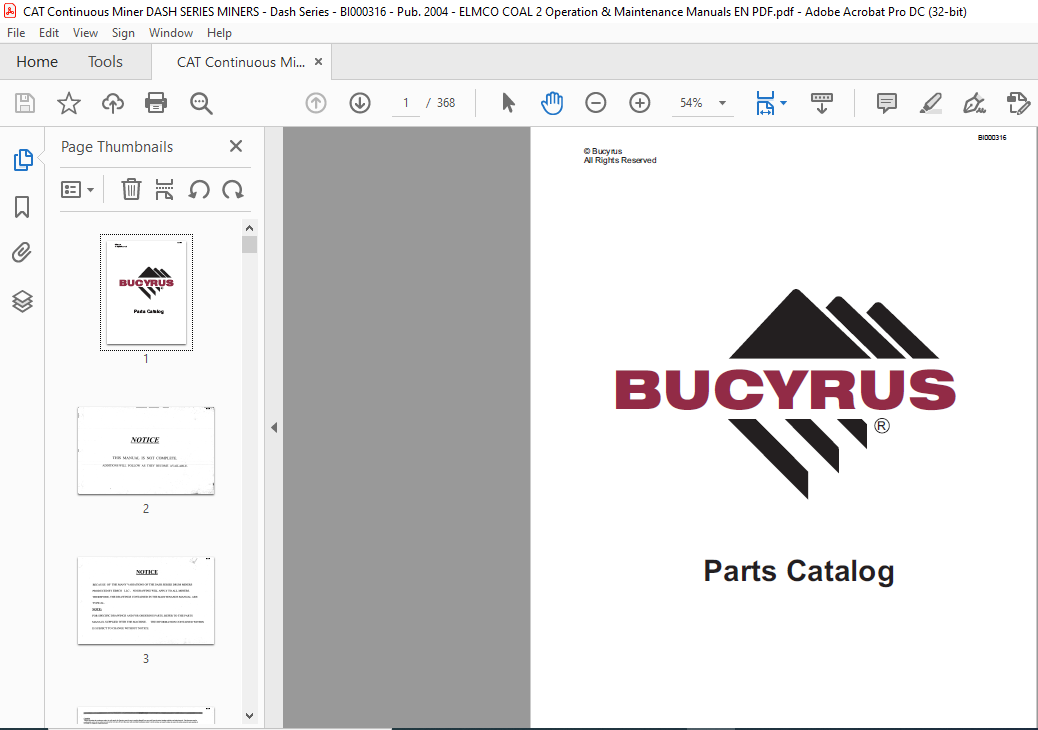Click the page number input field
This screenshot has height=730, width=1038.
tap(406, 103)
